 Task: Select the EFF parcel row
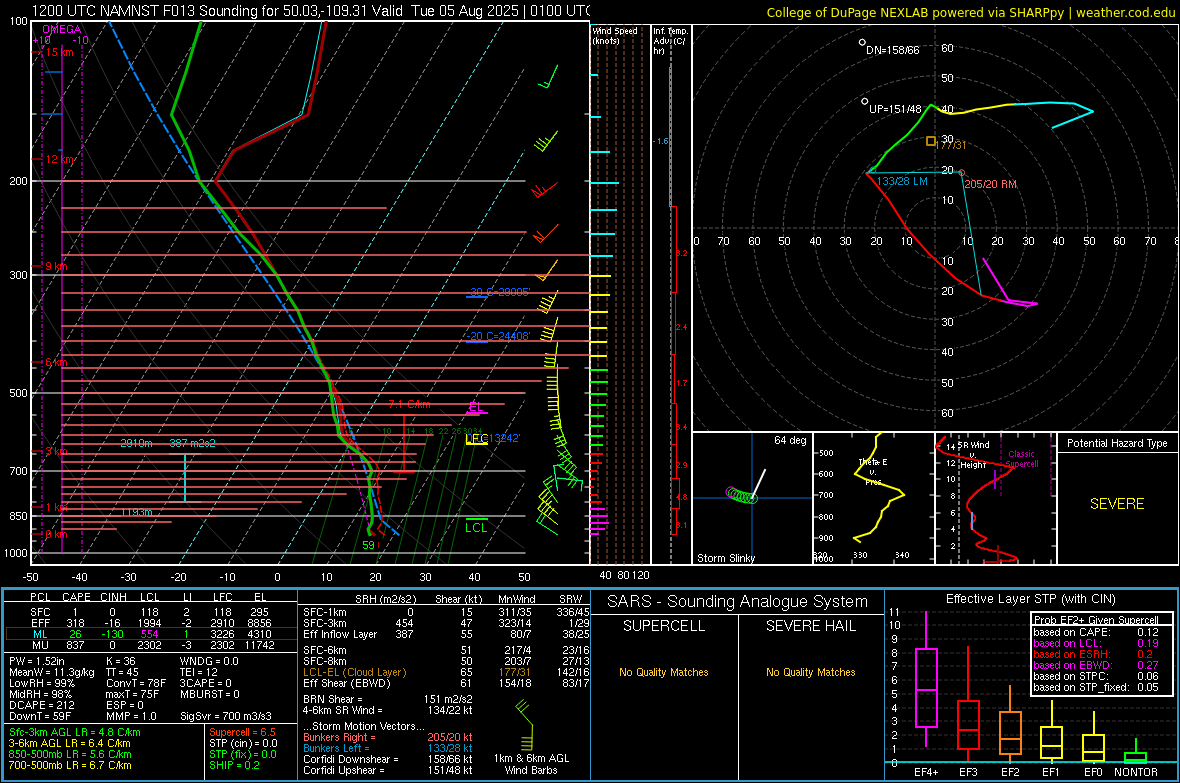coord(150,623)
